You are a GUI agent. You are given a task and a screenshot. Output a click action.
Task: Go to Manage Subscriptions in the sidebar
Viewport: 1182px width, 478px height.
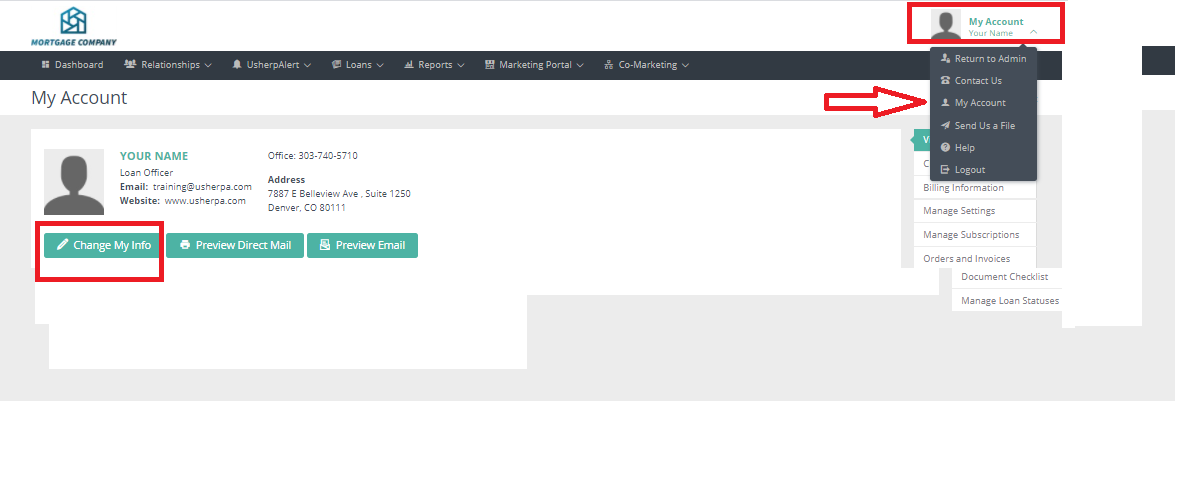[971, 235]
